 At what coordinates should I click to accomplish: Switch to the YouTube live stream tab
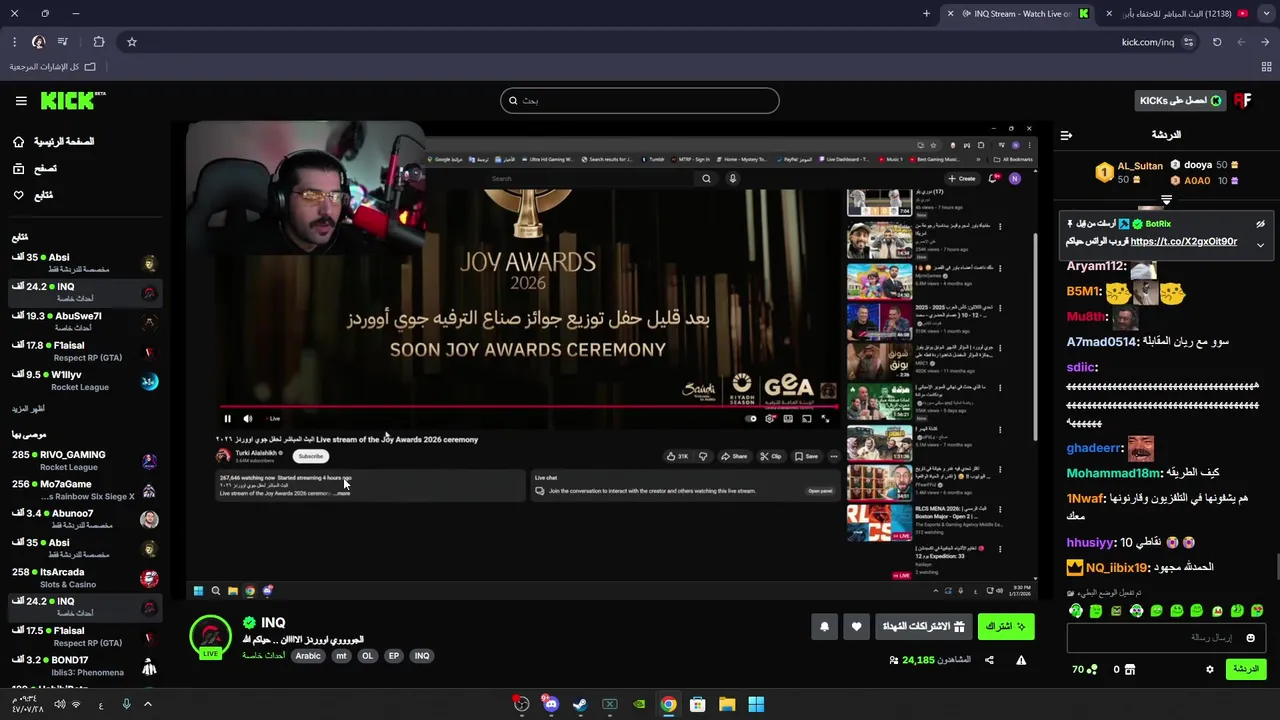pyautogui.click(x=1177, y=14)
